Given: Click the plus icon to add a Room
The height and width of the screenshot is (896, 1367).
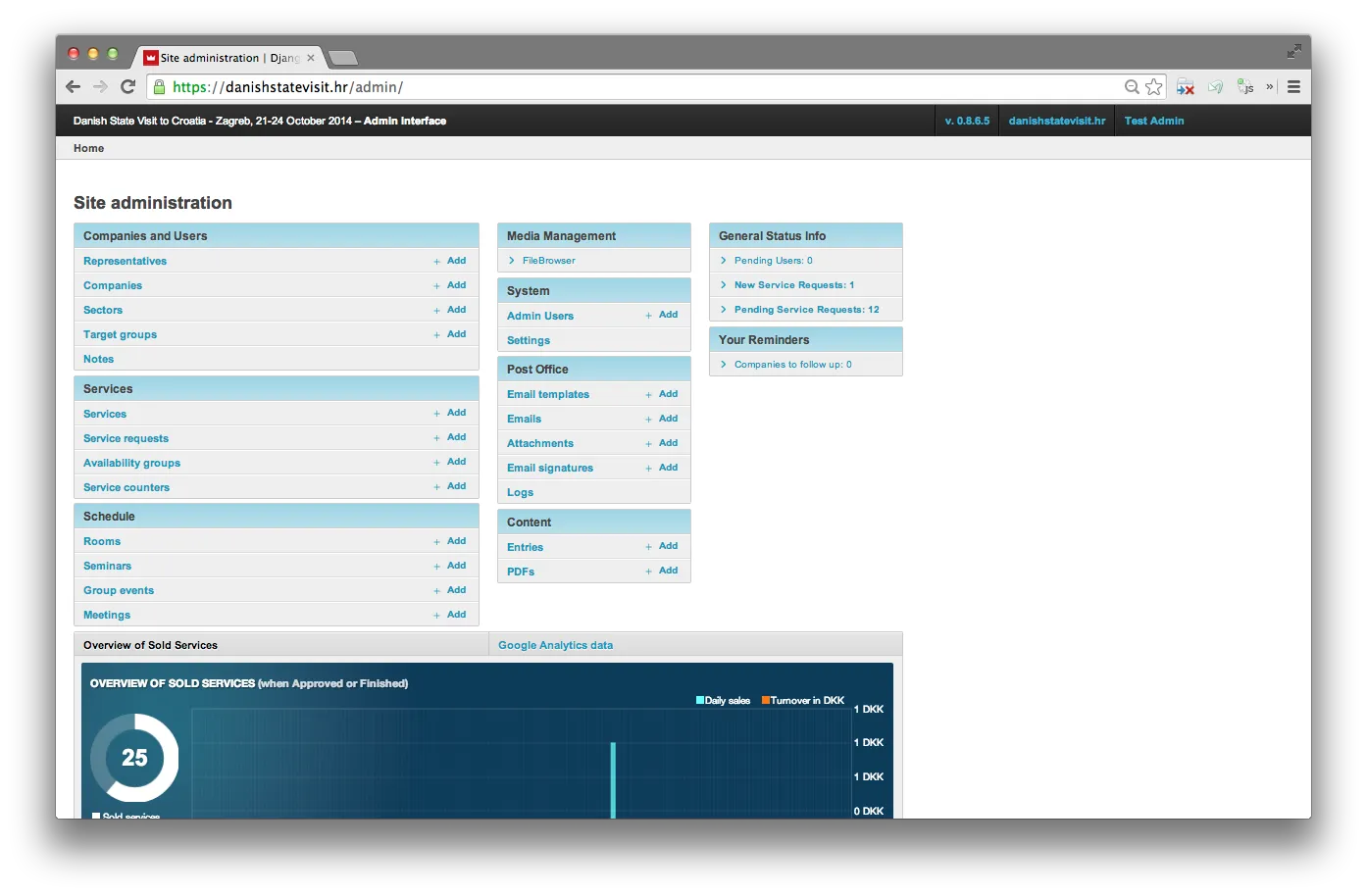Looking at the screenshot, I should (437, 540).
